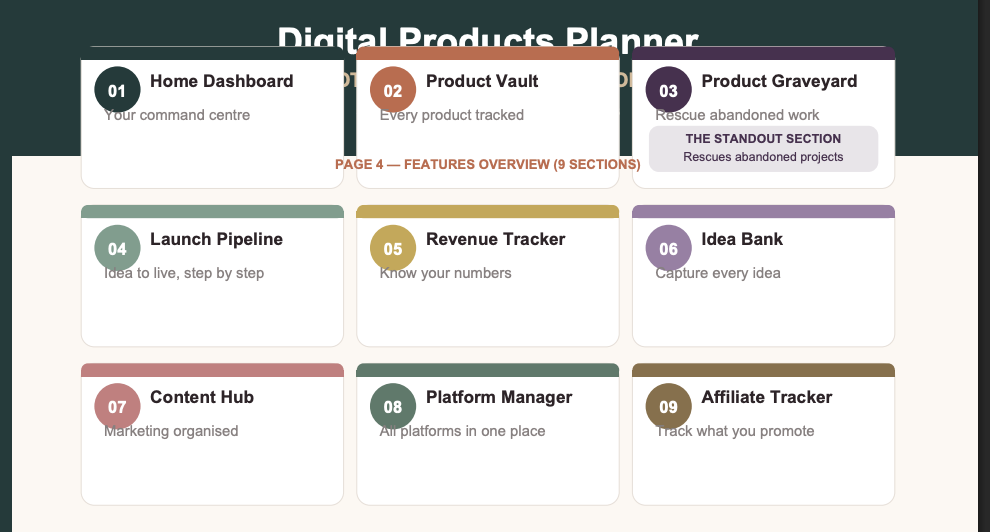Click the Platform Manager heading
This screenshot has height=532, width=990.
point(499,397)
